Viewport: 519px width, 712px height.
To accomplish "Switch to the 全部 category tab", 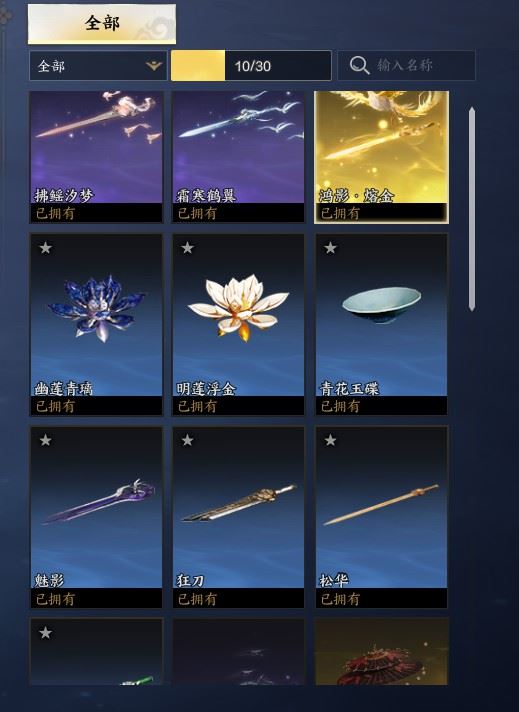I will click(x=102, y=24).
